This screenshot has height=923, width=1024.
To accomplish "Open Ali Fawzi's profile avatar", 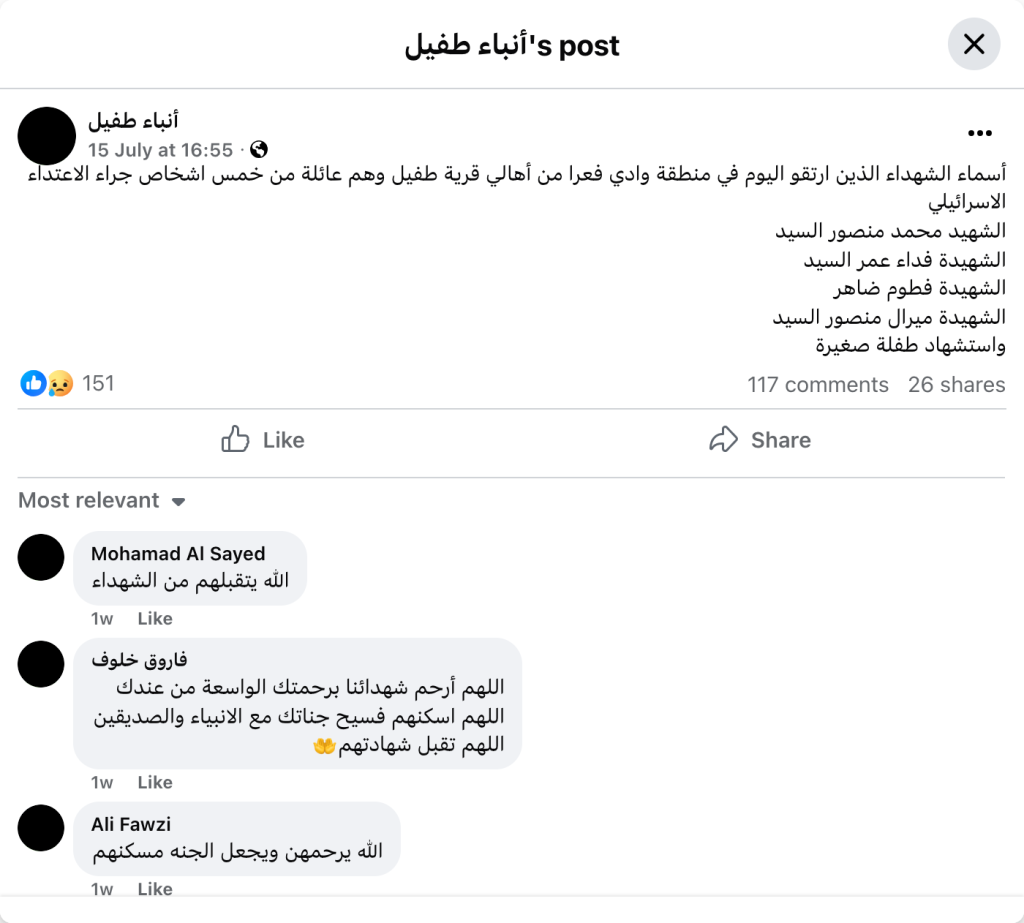I will pyautogui.click(x=41, y=828).
